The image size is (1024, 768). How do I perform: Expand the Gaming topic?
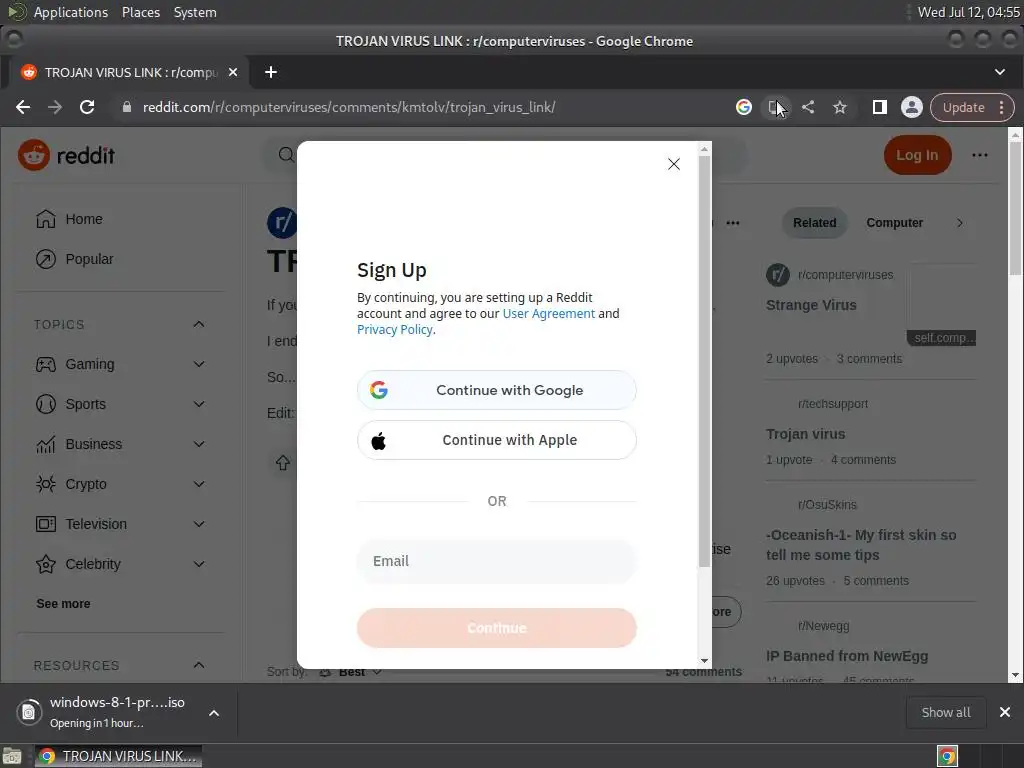point(199,364)
